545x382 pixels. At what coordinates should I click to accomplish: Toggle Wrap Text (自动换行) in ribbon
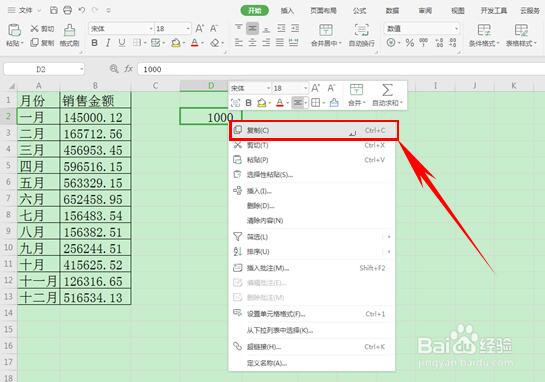(x=361, y=35)
